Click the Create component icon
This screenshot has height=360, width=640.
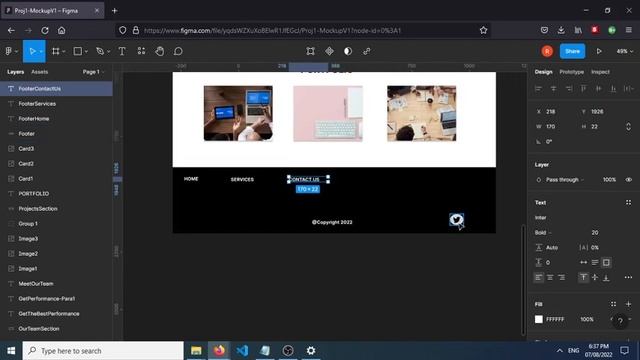(x=329, y=51)
